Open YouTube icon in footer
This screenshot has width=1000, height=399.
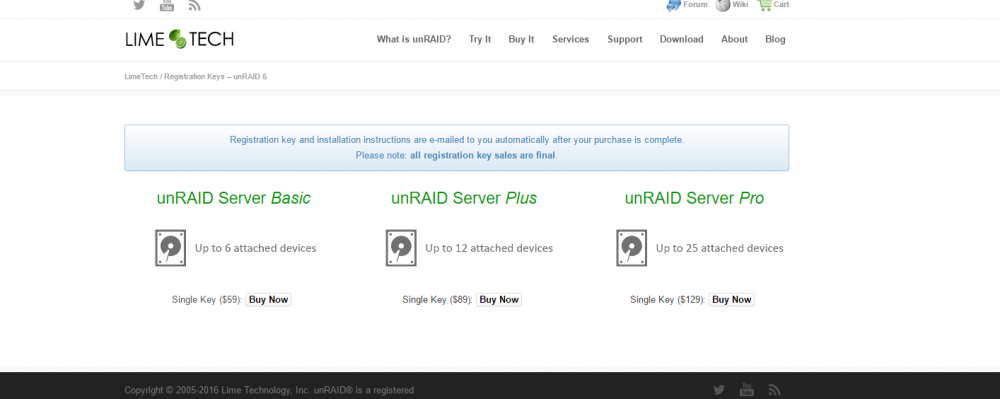(x=746, y=390)
